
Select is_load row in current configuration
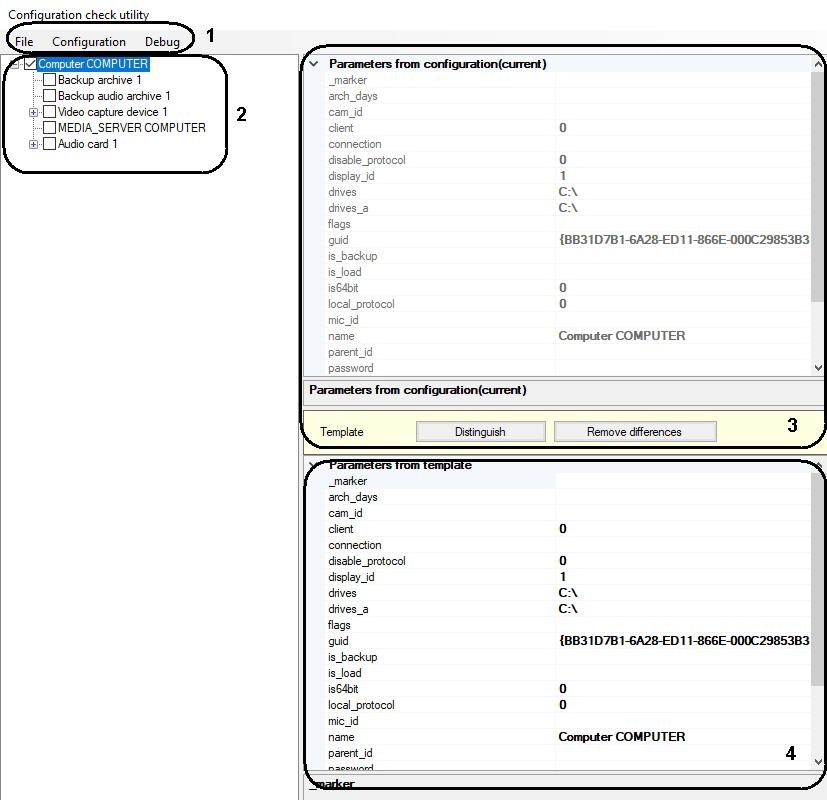point(568,272)
